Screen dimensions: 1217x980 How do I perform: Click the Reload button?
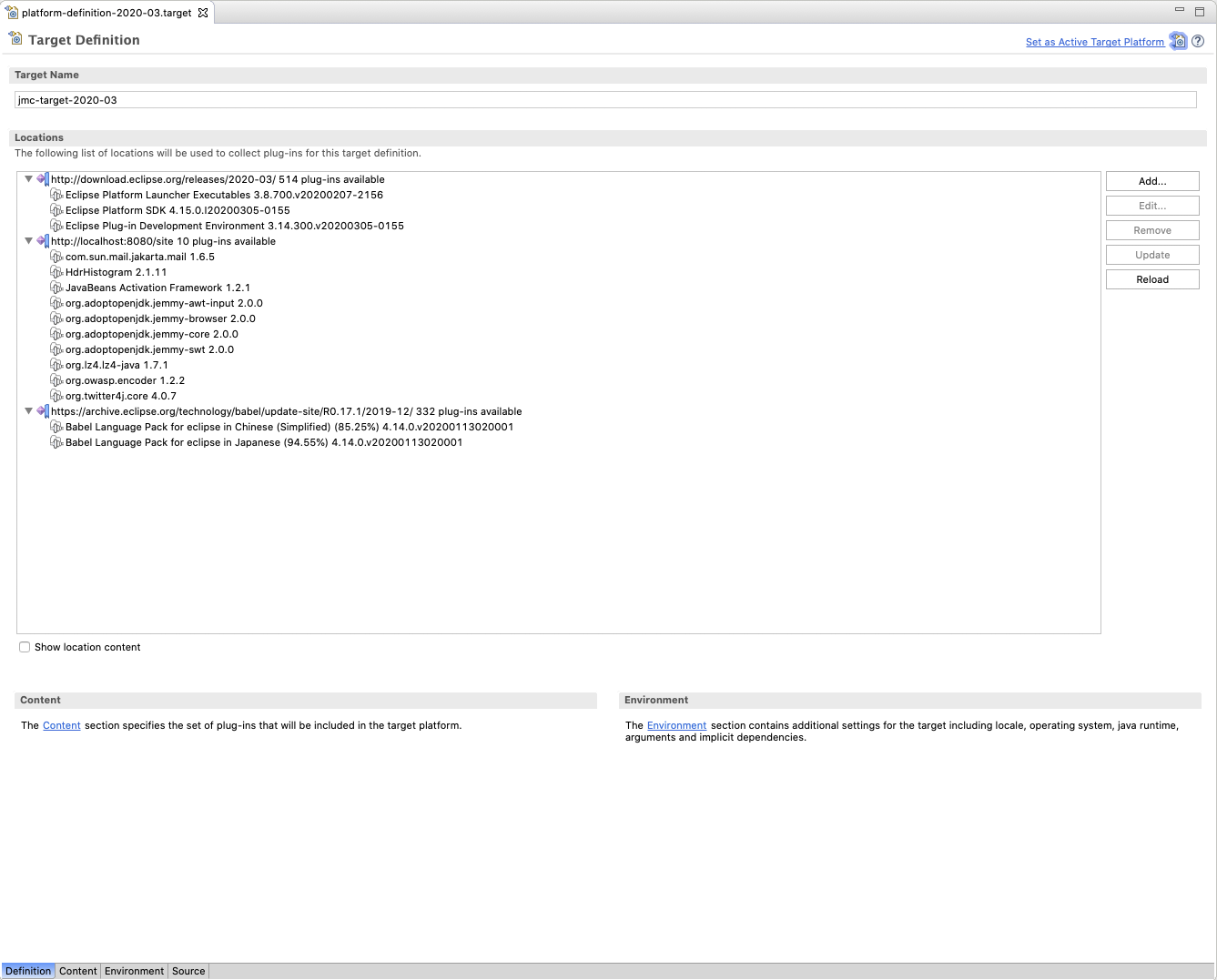1152,279
